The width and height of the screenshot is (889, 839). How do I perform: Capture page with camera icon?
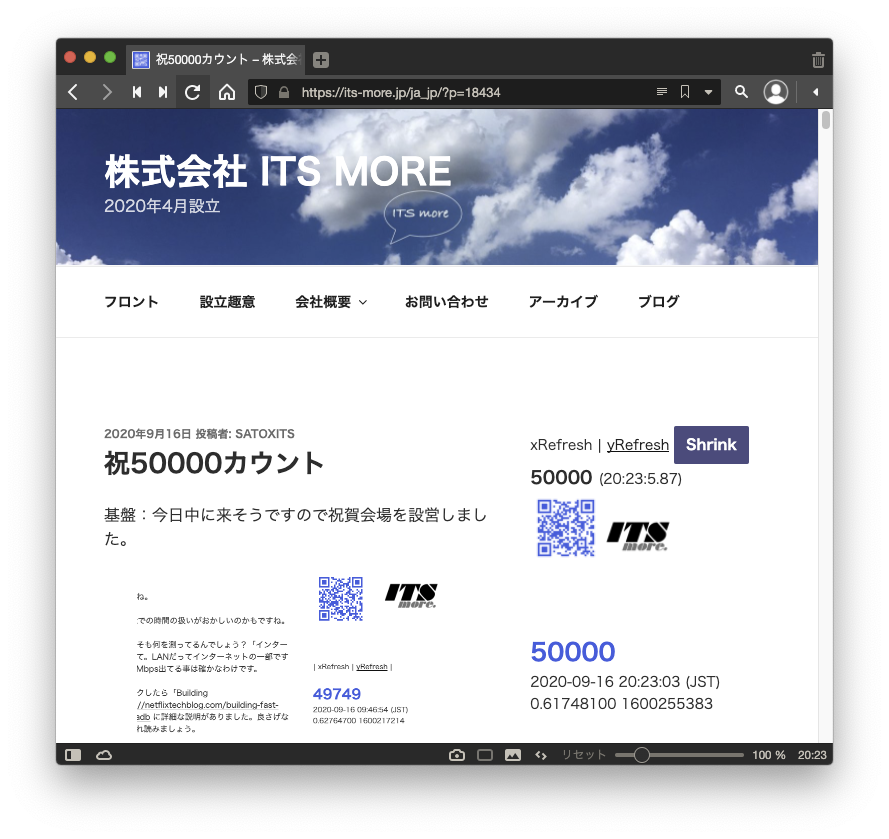tap(457, 755)
